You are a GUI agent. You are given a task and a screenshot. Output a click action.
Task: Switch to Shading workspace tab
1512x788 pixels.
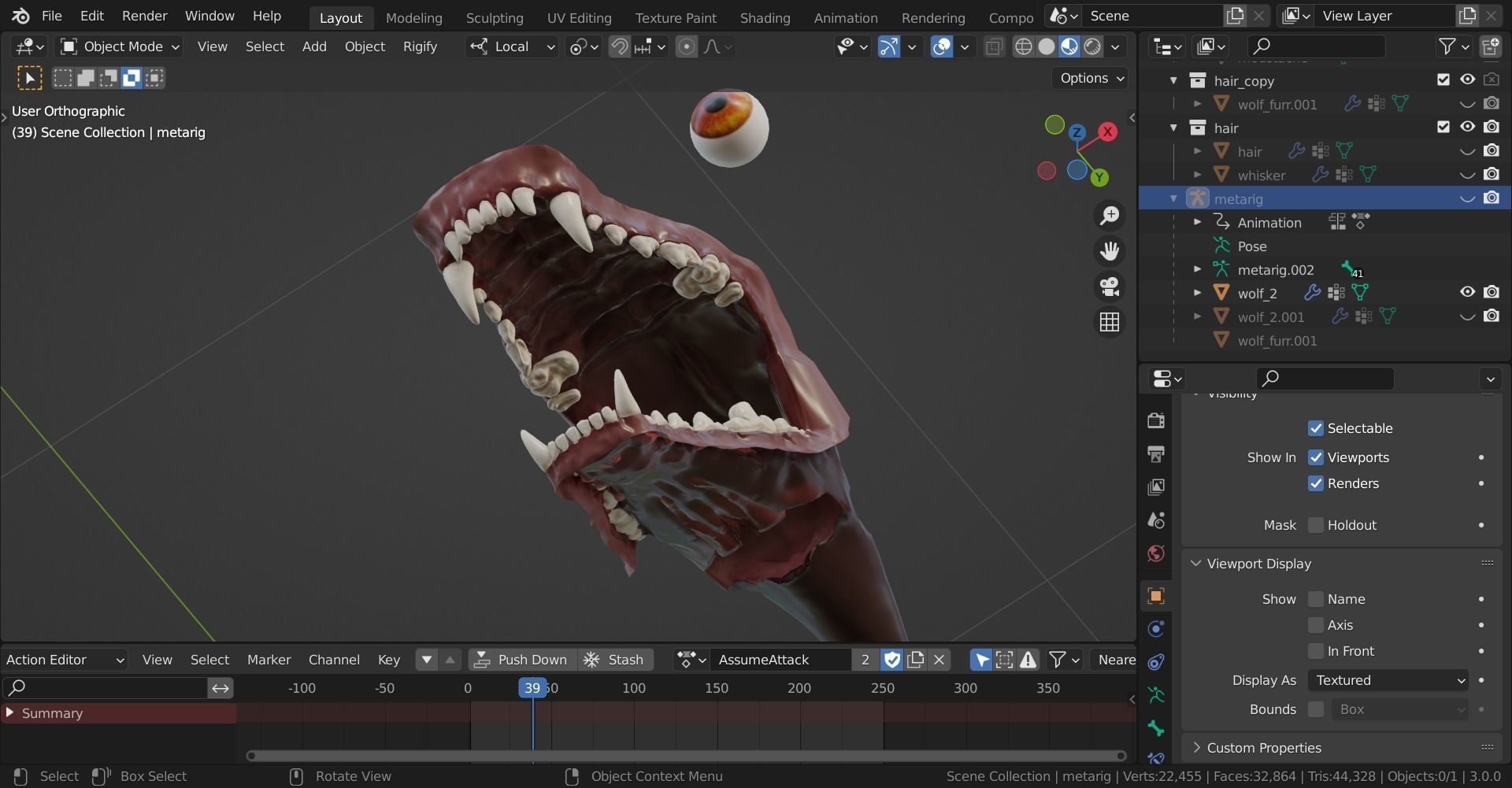pyautogui.click(x=765, y=17)
